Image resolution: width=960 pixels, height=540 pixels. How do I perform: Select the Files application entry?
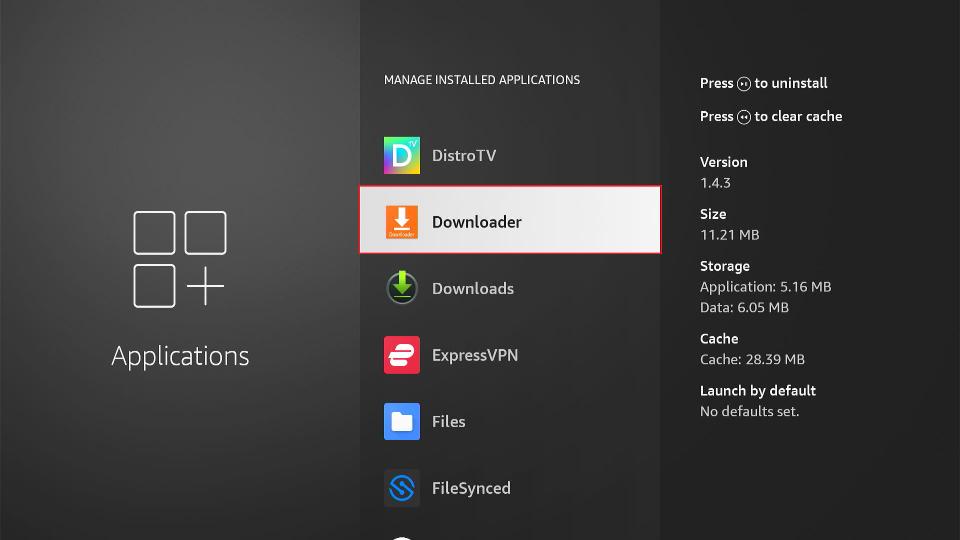tap(510, 421)
